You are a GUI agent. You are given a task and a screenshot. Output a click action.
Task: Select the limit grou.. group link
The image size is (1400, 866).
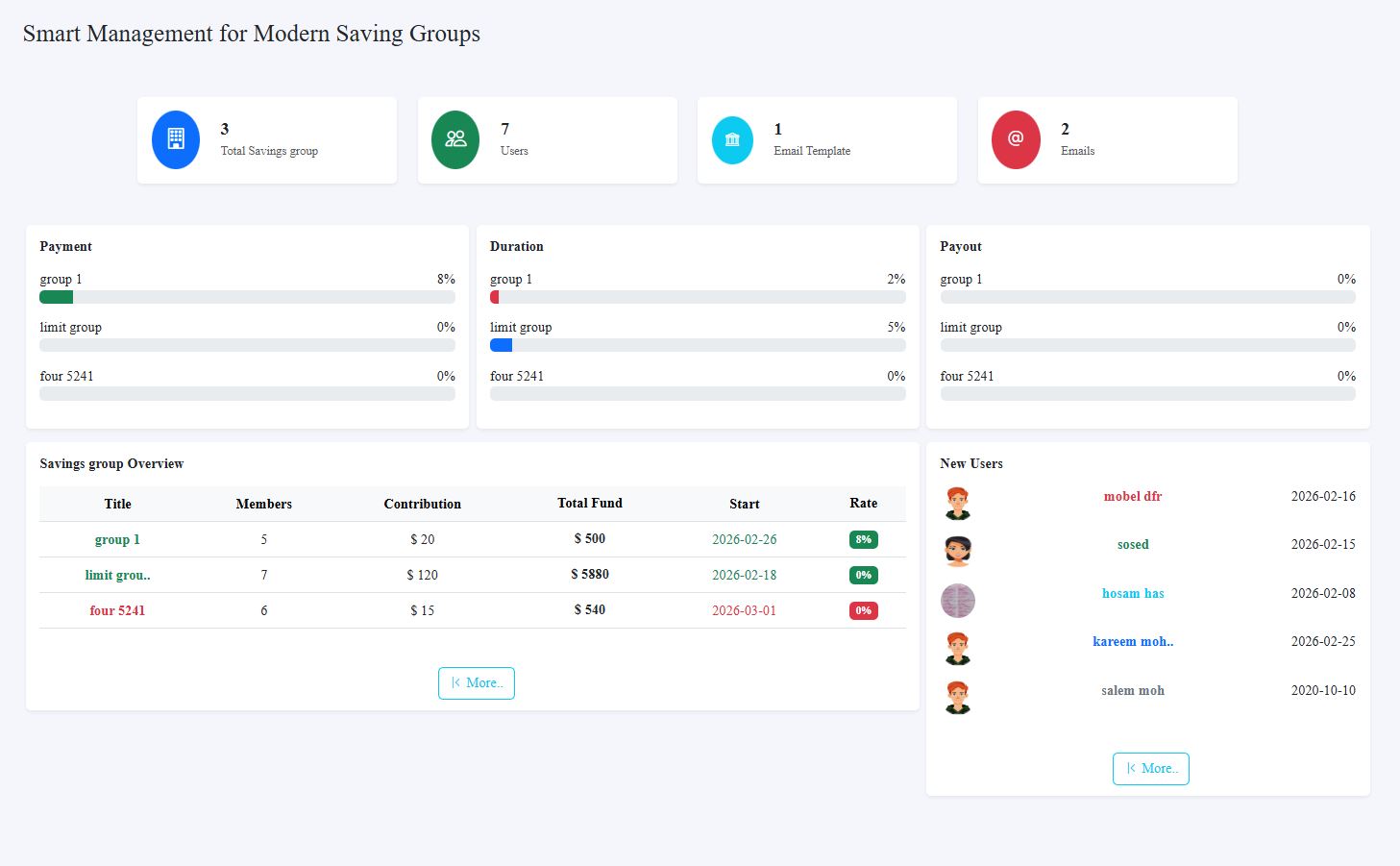pos(117,575)
